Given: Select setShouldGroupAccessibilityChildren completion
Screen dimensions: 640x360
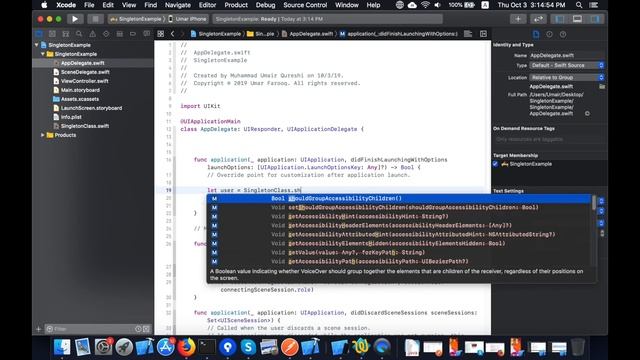Looking at the screenshot, I should pyautogui.click(x=400, y=207).
